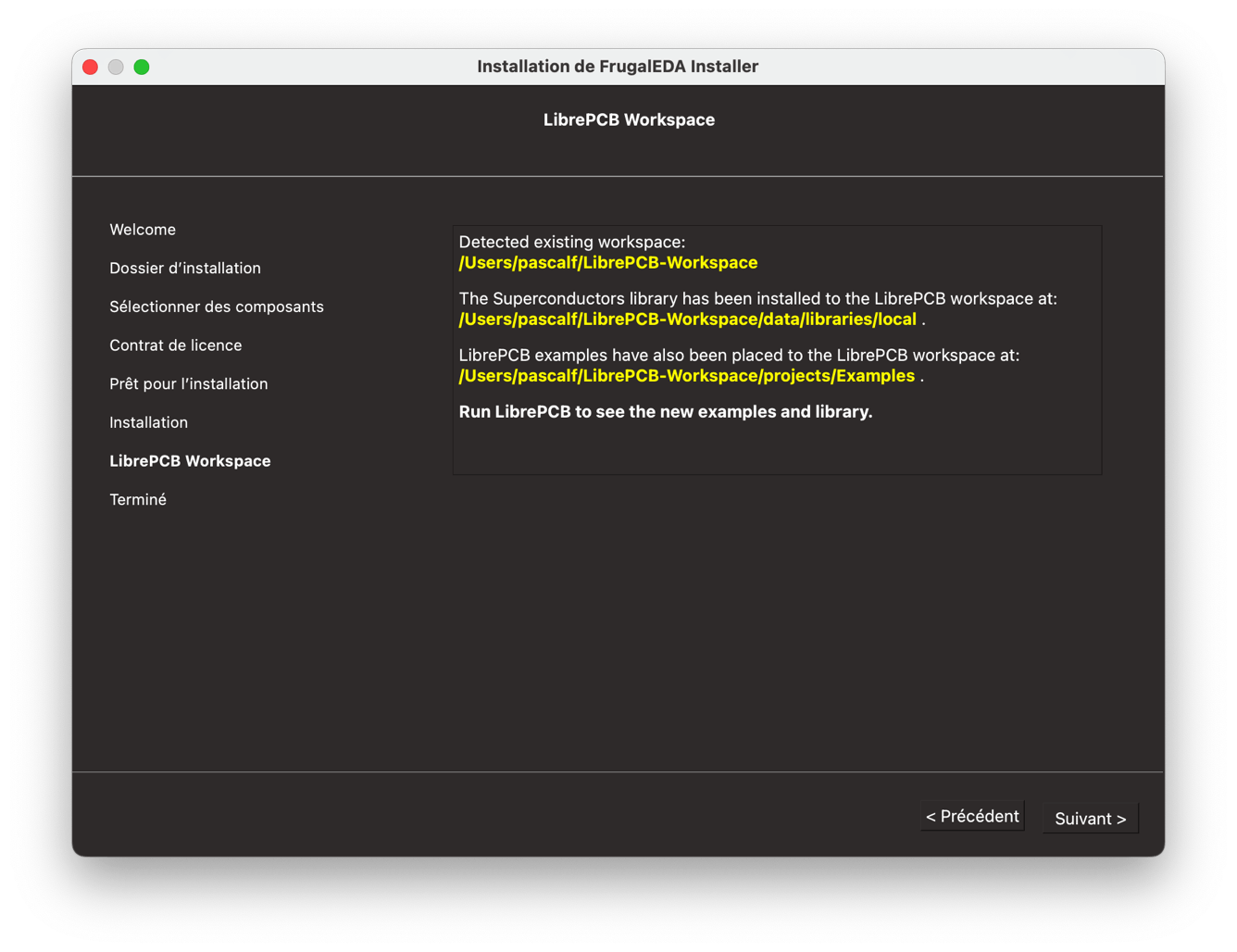This screenshot has height=952, width=1237.
Task: Go back with the Précédent button
Action: (x=971, y=817)
